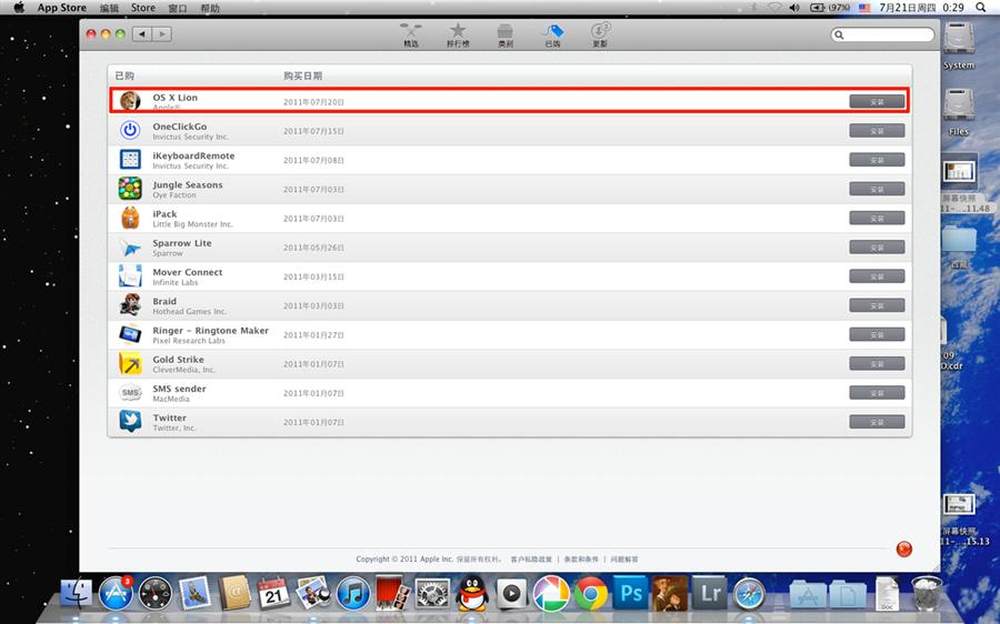Click install button in iPack row

pos(876,218)
